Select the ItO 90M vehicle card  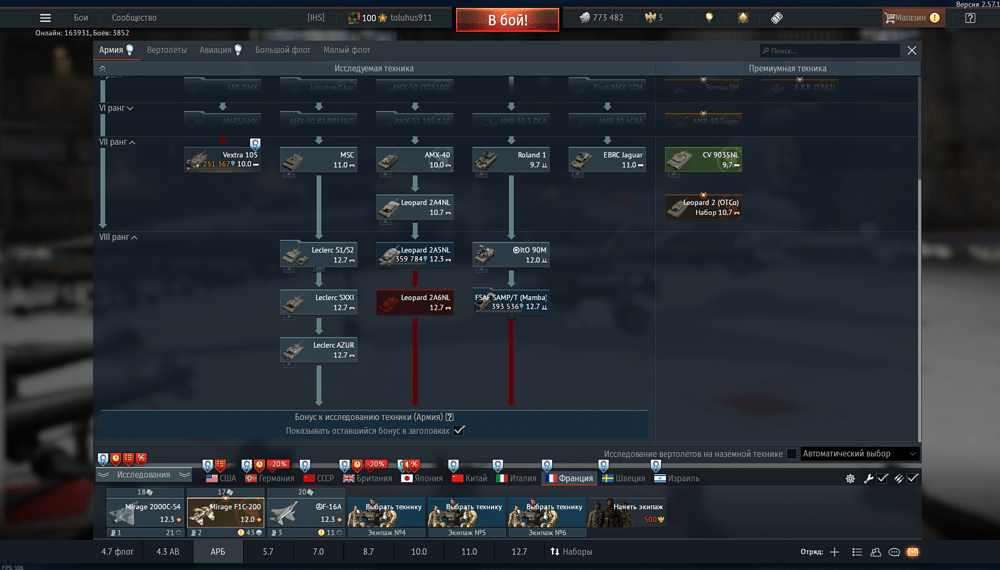tap(511, 254)
